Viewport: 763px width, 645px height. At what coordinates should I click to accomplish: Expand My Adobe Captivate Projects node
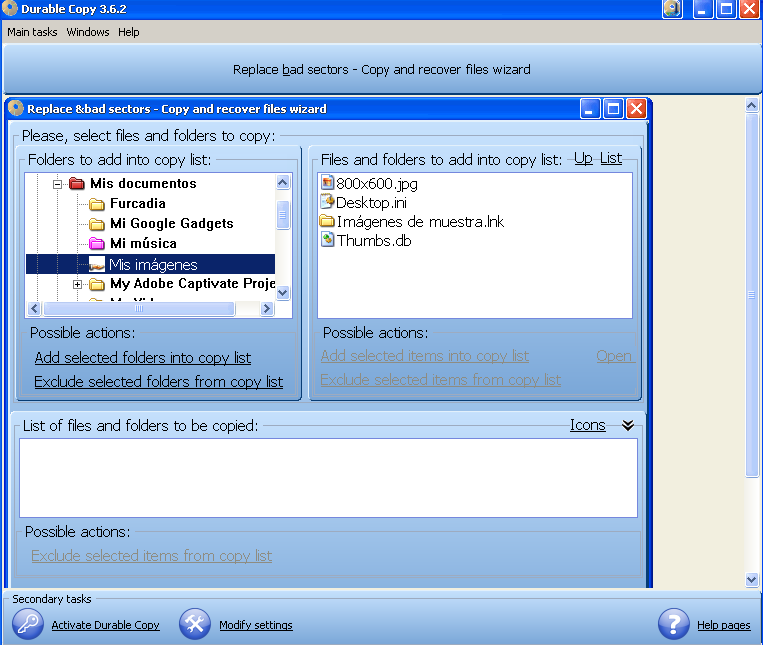pyautogui.click(x=77, y=284)
